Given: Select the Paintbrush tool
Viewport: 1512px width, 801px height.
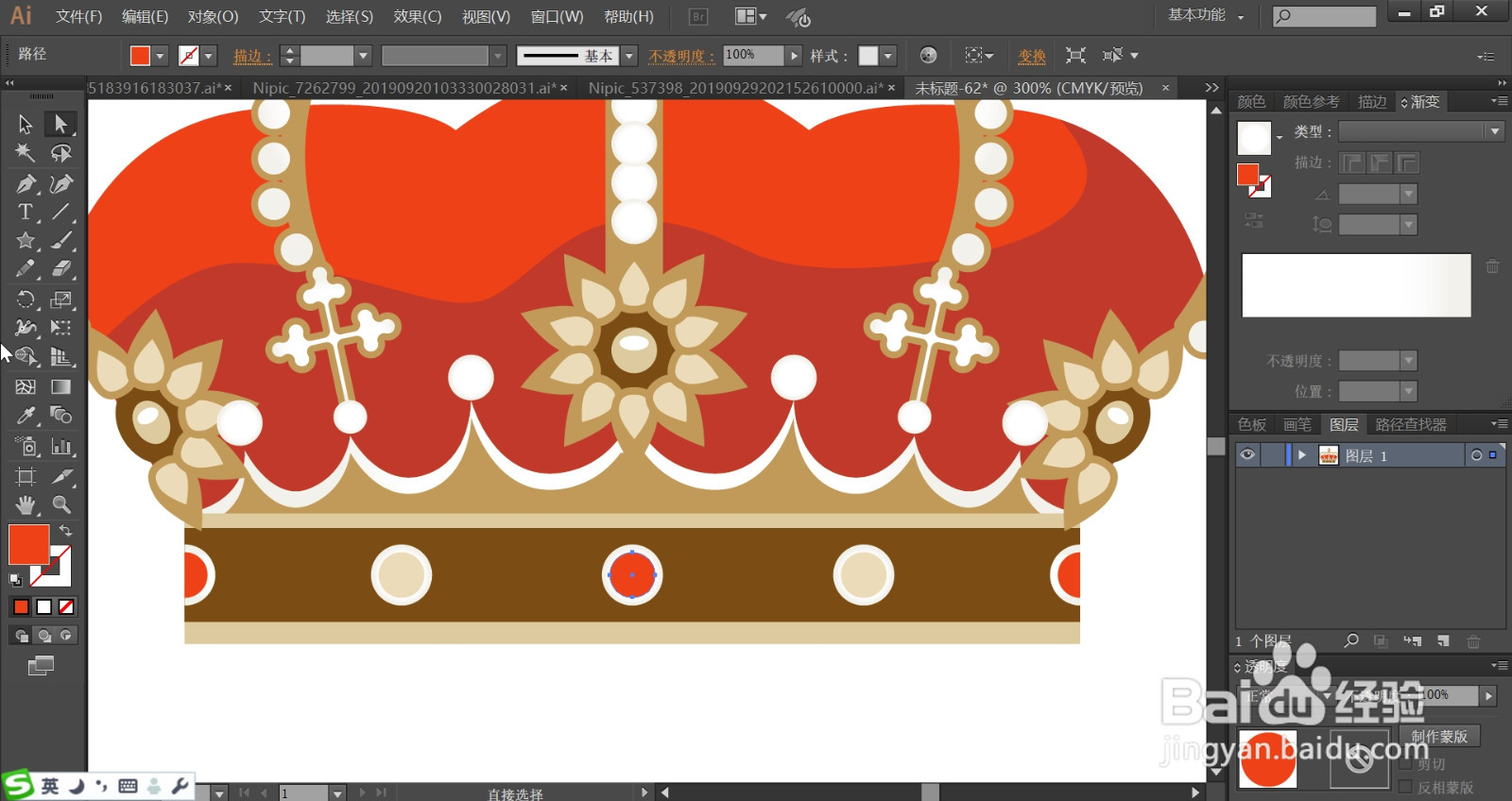Looking at the screenshot, I should (60, 241).
